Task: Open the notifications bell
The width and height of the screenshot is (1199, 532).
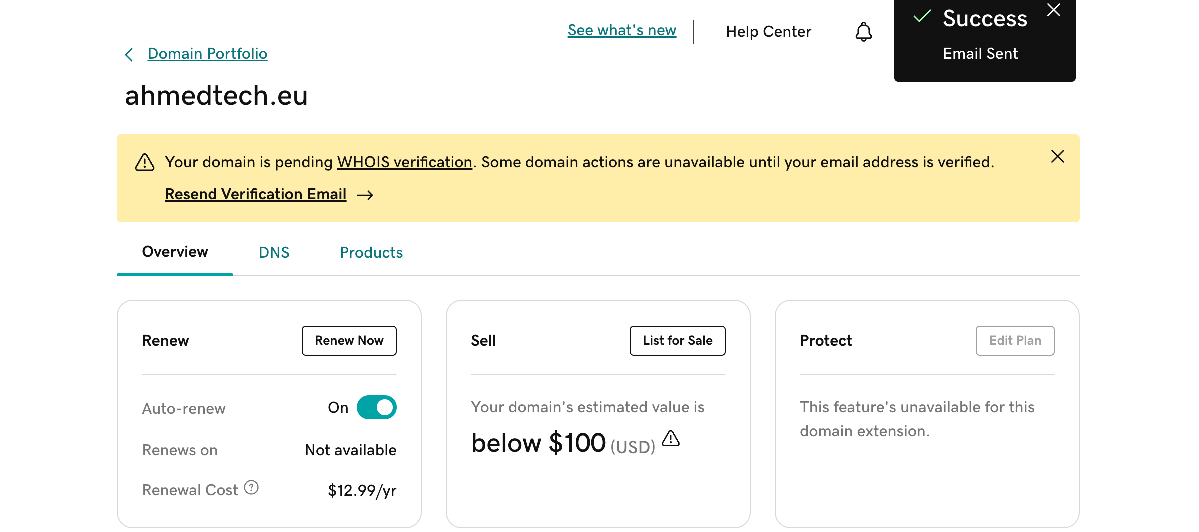Action: click(864, 32)
